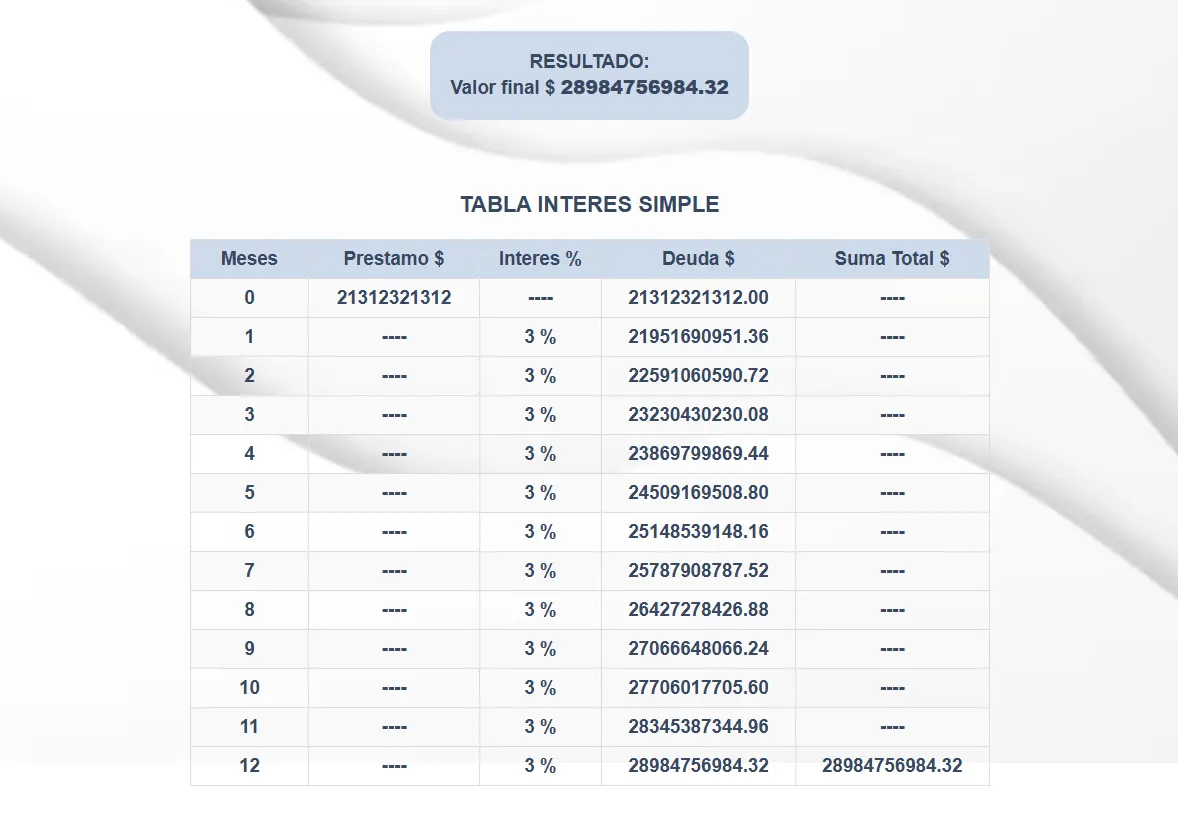Click the Deuda $ column header
Viewport: 1178px width, 832px height.
pyautogui.click(x=698, y=259)
